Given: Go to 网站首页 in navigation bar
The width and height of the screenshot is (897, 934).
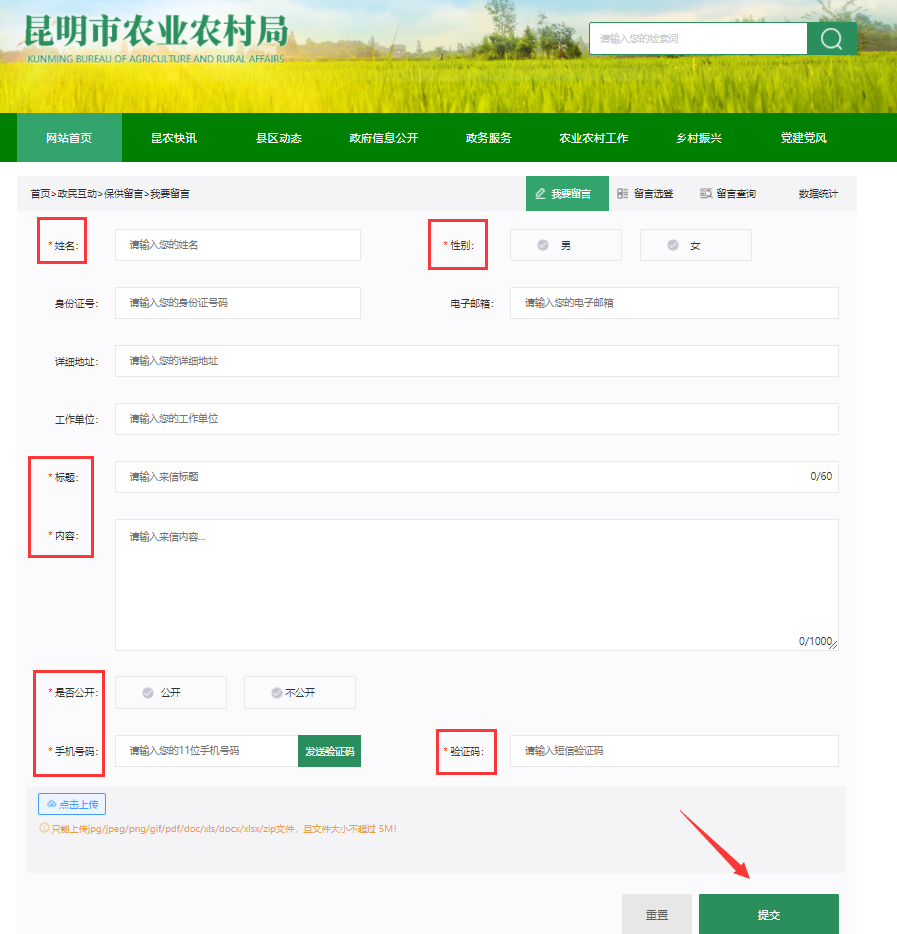Looking at the screenshot, I should (x=69, y=138).
